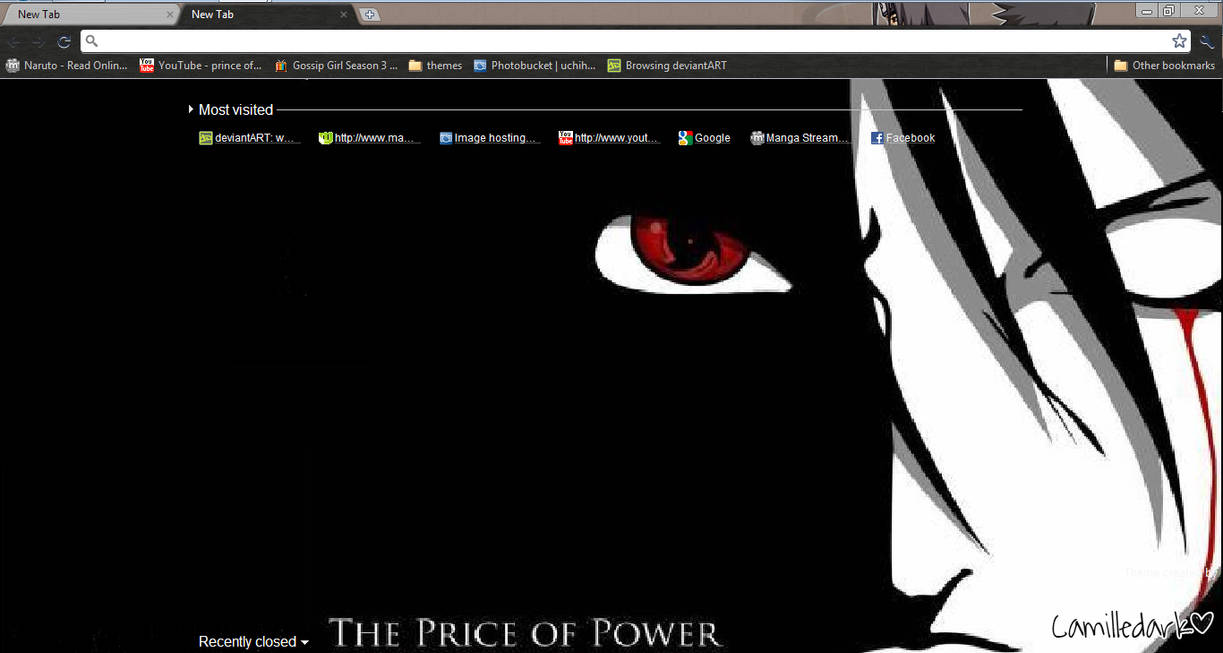Screen dimensions: 1223x653
Task: Minimize the browser window
Action: point(1145,10)
